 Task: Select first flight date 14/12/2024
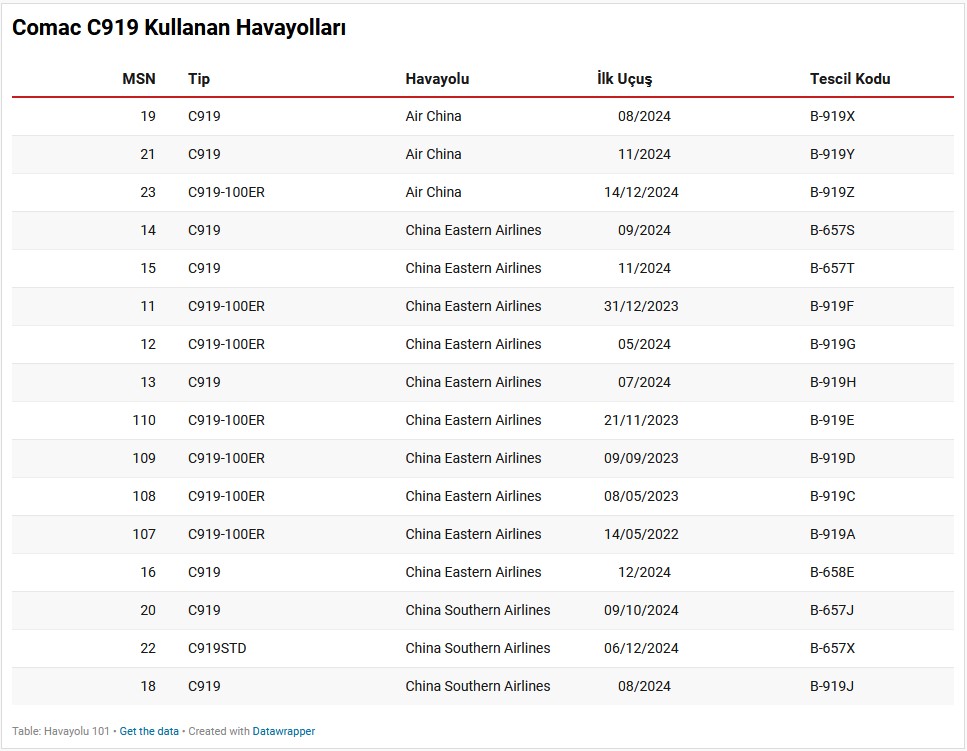click(641, 192)
